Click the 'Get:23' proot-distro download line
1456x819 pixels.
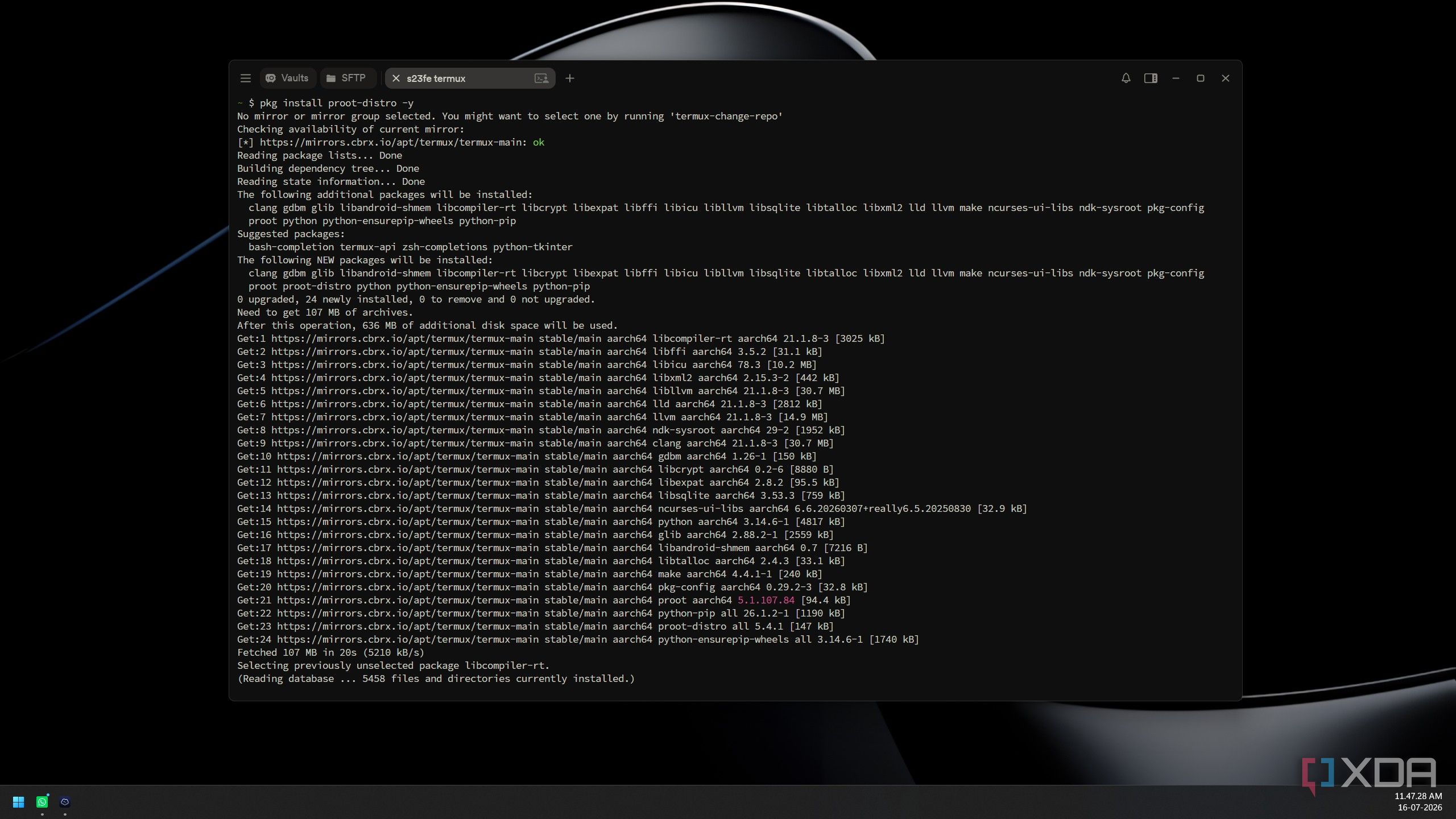[535, 626]
